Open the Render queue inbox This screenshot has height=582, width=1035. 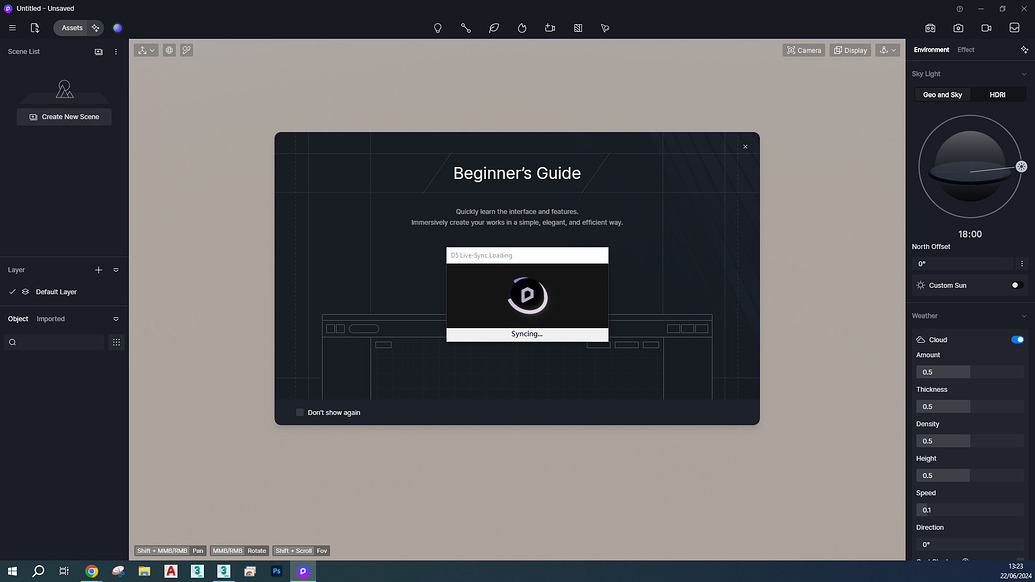pos(1013,28)
